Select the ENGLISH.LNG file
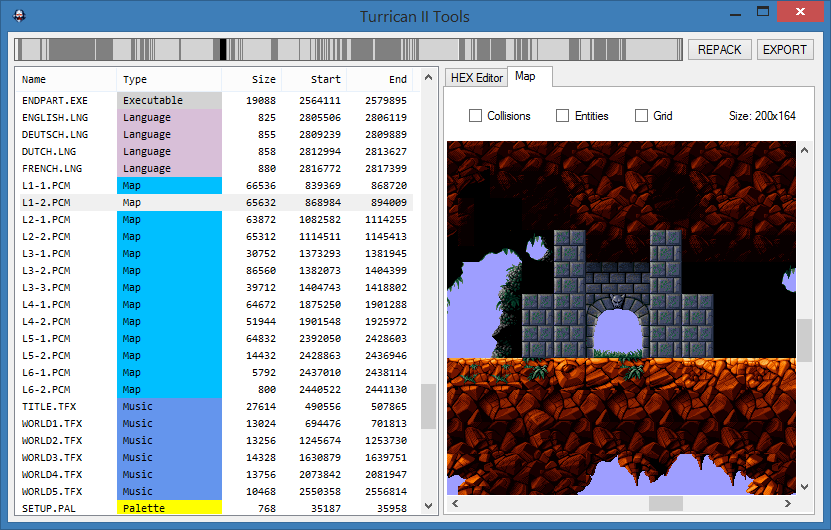 pos(214,117)
